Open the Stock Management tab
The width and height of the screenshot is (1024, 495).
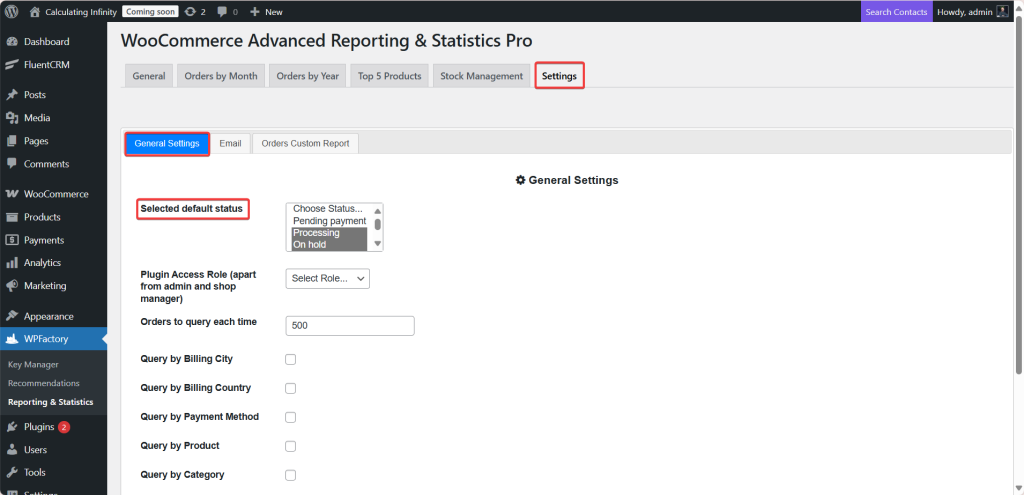pyautogui.click(x=481, y=76)
